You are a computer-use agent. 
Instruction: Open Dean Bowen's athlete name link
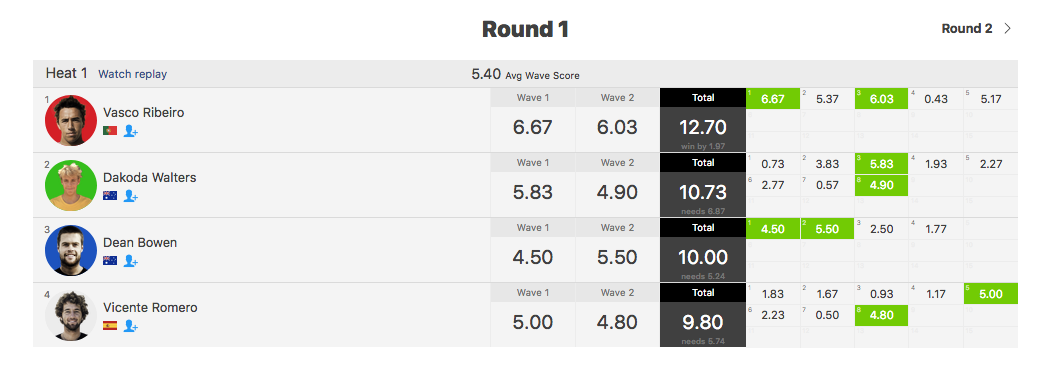140,243
